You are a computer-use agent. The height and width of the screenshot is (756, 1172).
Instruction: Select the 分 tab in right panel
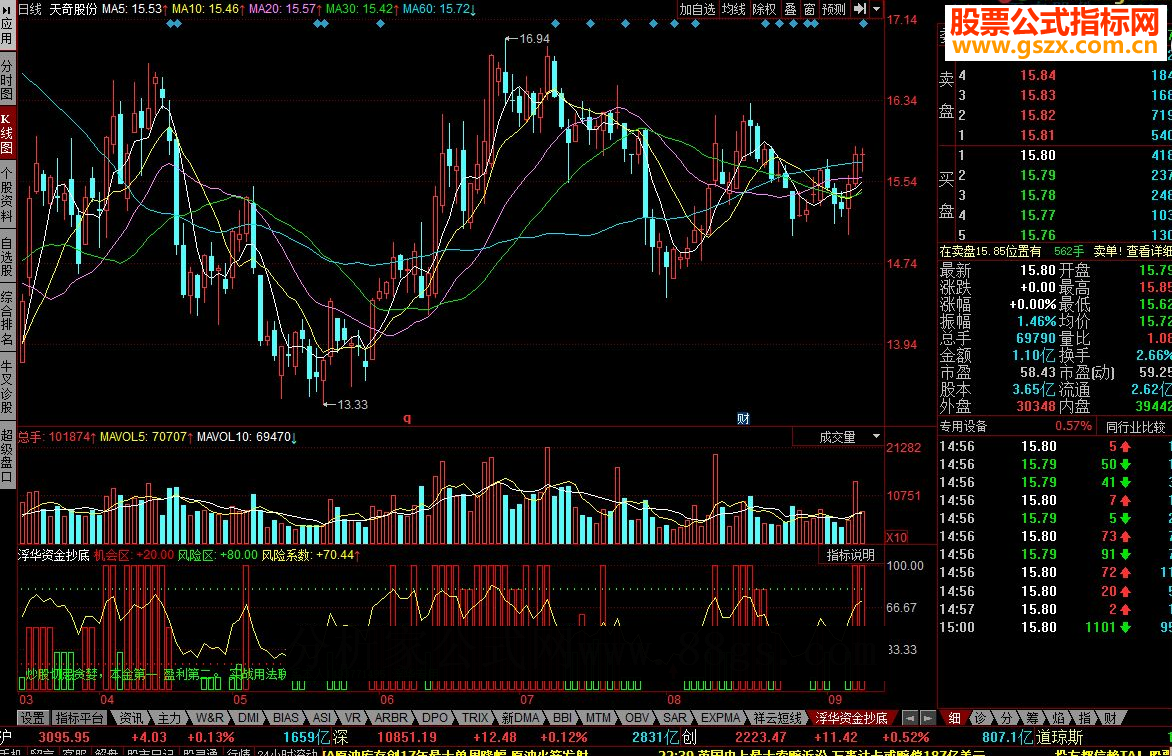pos(1005,718)
